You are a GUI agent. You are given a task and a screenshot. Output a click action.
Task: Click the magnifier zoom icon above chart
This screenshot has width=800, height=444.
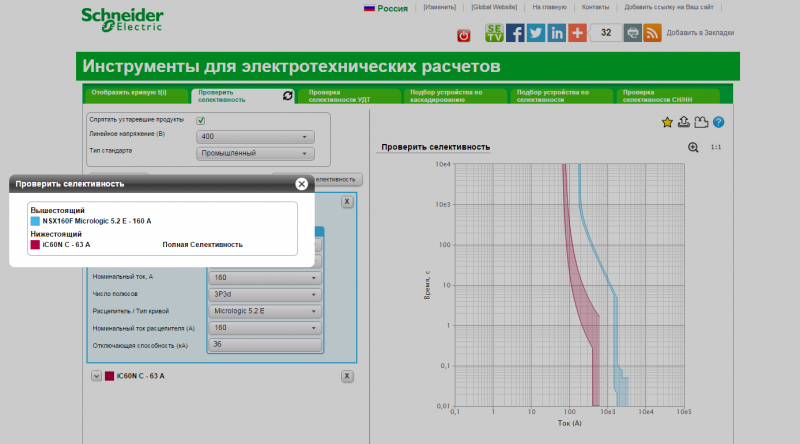click(x=693, y=147)
